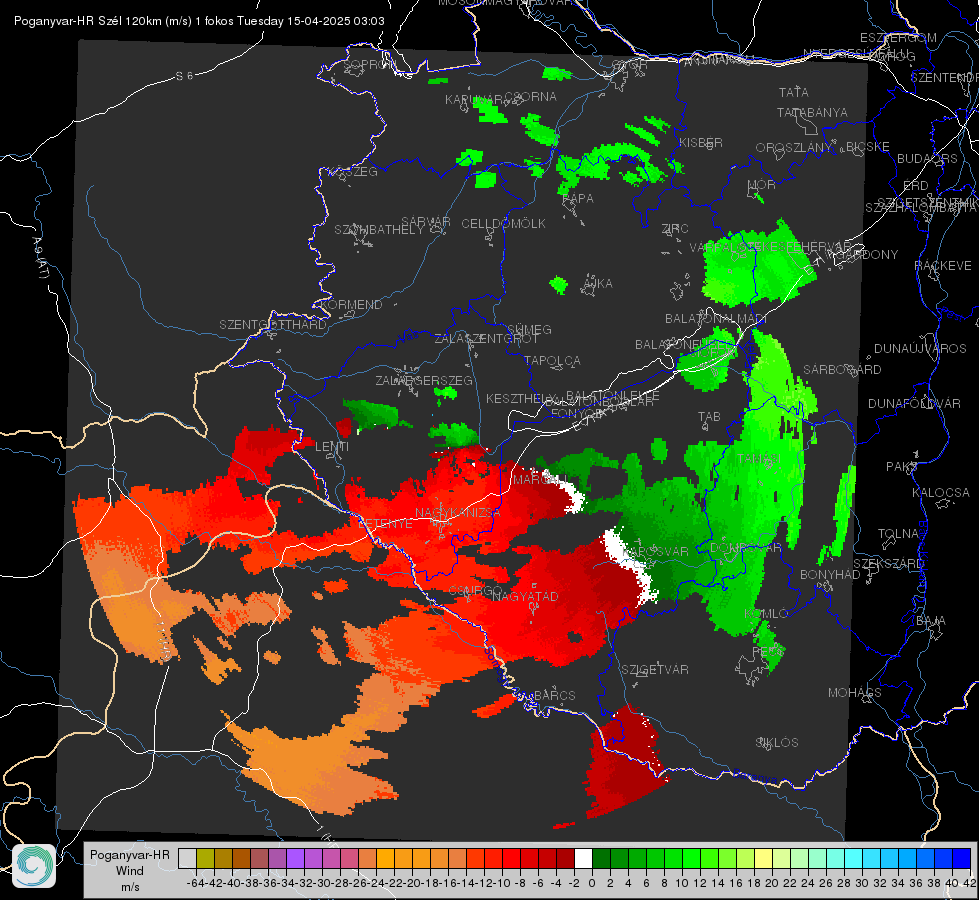
Task: Click the GARDONY city label
Action: coord(869,255)
